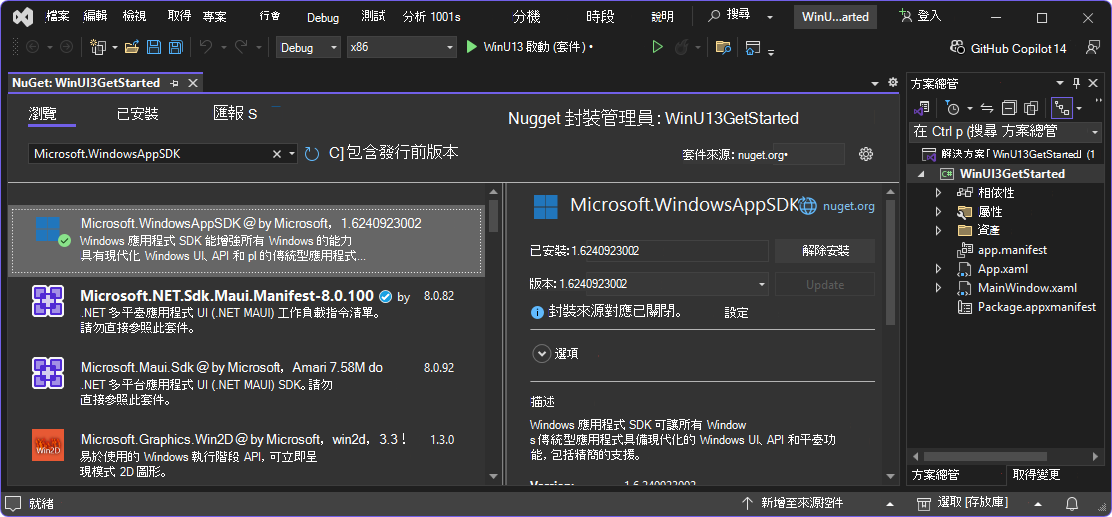Toggle the include prerelease checkbox
Image resolution: width=1112 pixels, height=517 pixels.
tap(335, 153)
